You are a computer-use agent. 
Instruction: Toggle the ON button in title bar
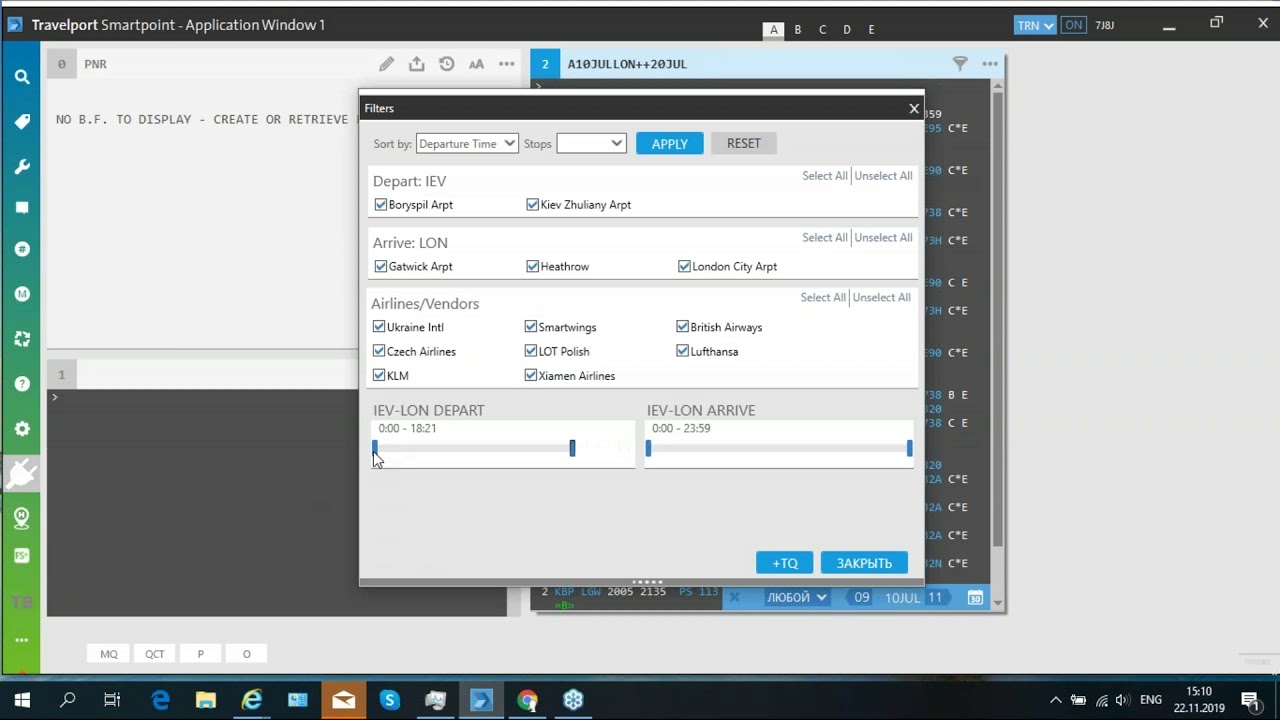click(1074, 25)
